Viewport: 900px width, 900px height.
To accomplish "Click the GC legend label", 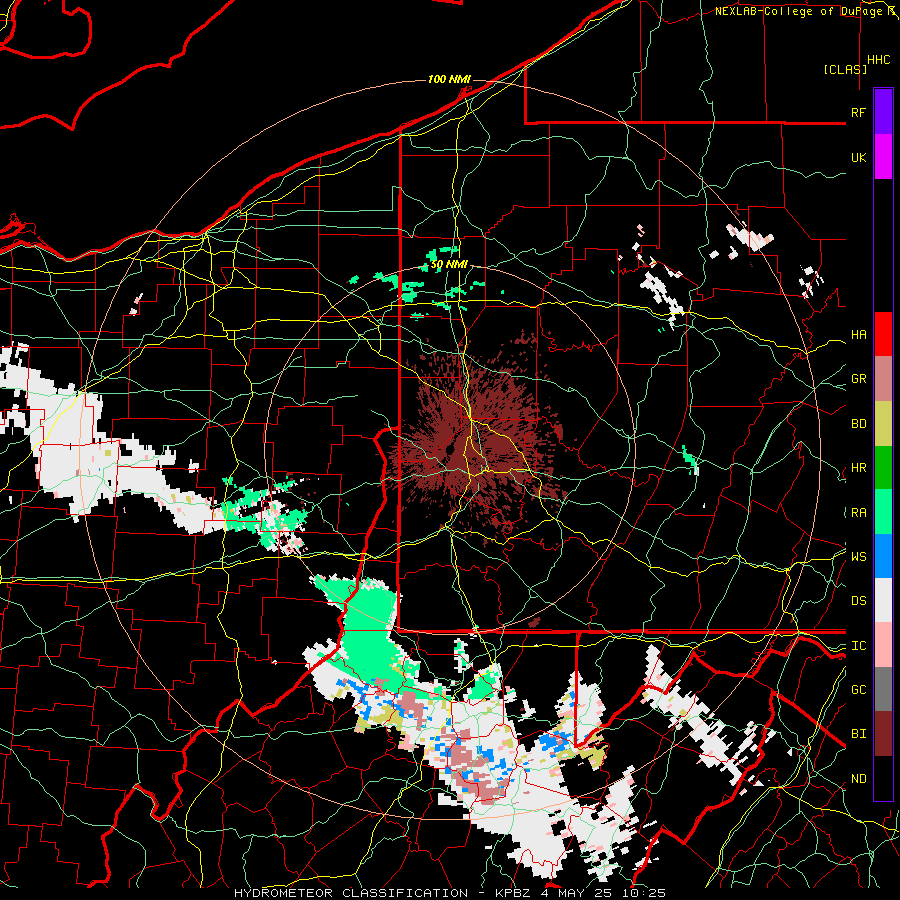I will (x=858, y=690).
